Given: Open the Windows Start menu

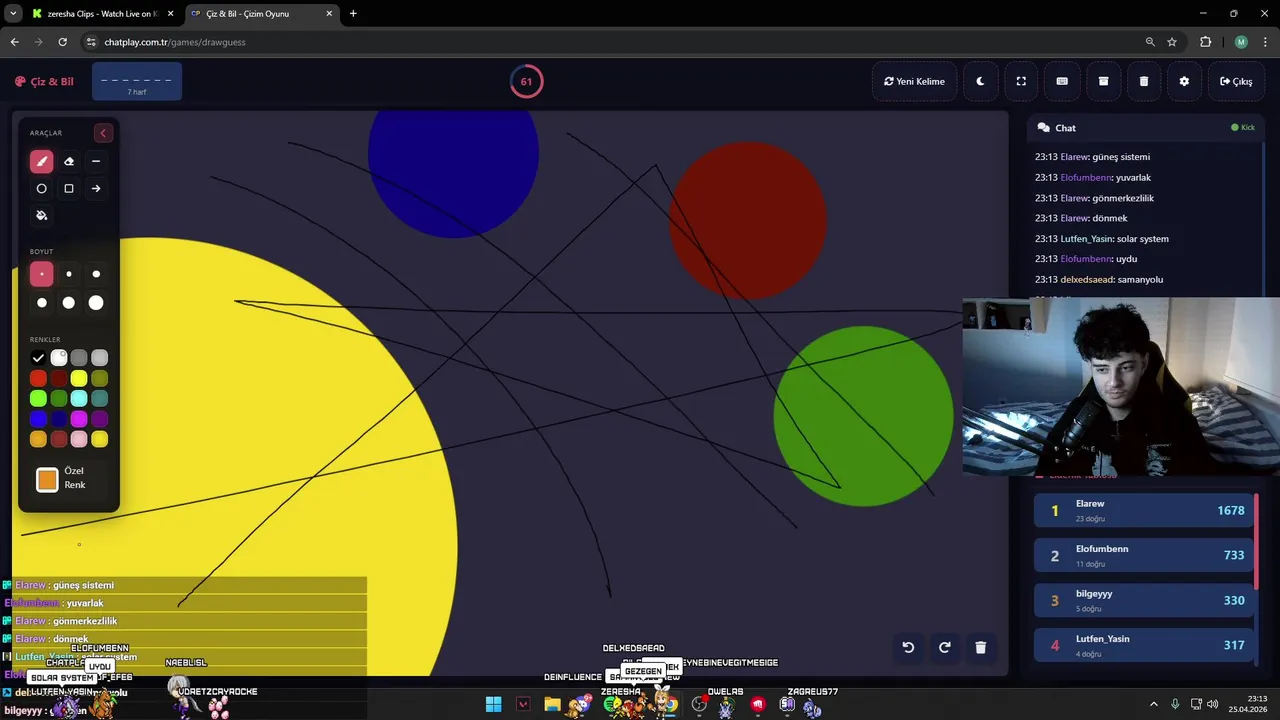Looking at the screenshot, I should click(x=493, y=705).
